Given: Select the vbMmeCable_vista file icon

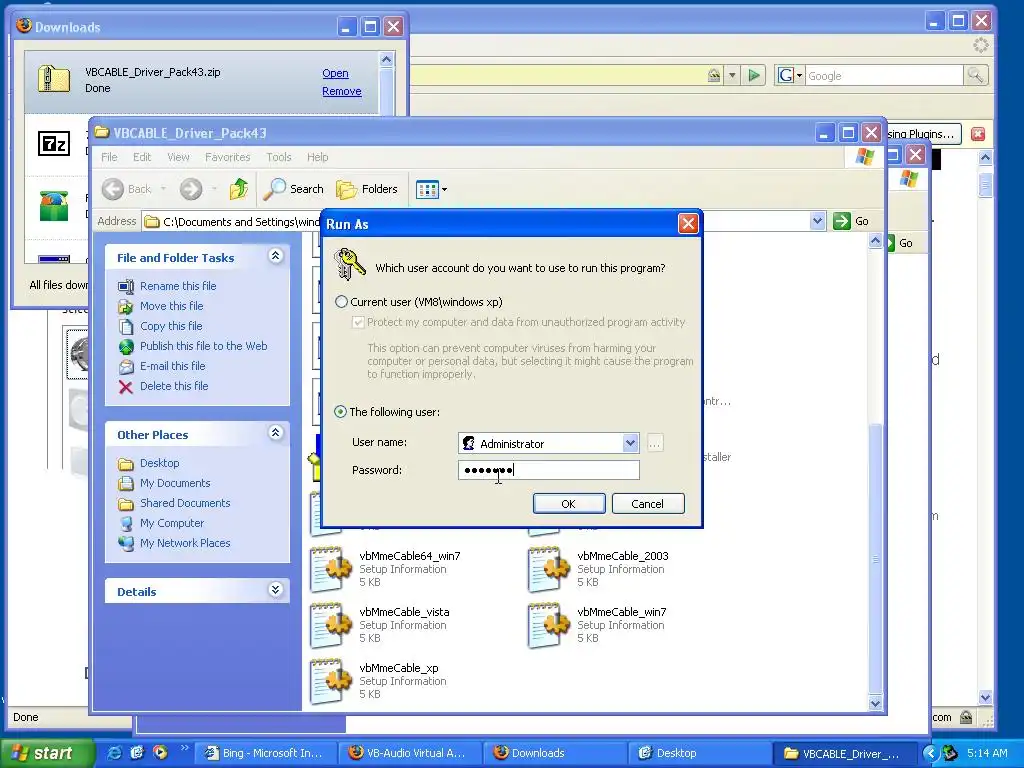Looking at the screenshot, I should coord(330,624).
